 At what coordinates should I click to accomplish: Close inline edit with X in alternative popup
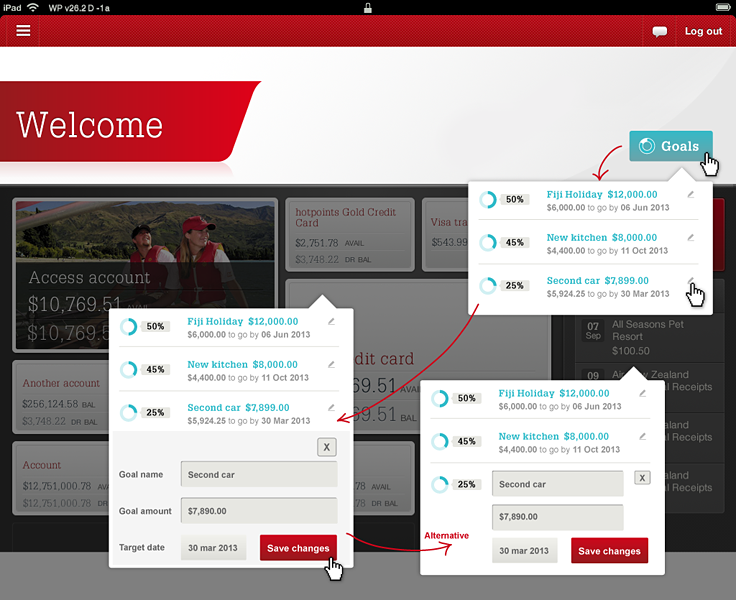642,478
